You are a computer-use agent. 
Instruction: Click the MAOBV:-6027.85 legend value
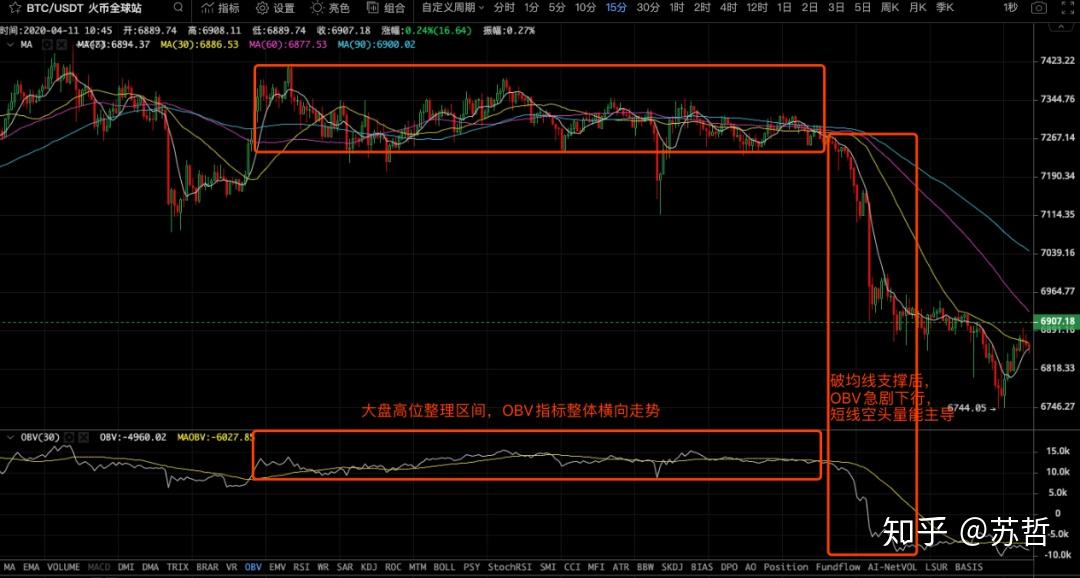pyautogui.click(x=216, y=437)
